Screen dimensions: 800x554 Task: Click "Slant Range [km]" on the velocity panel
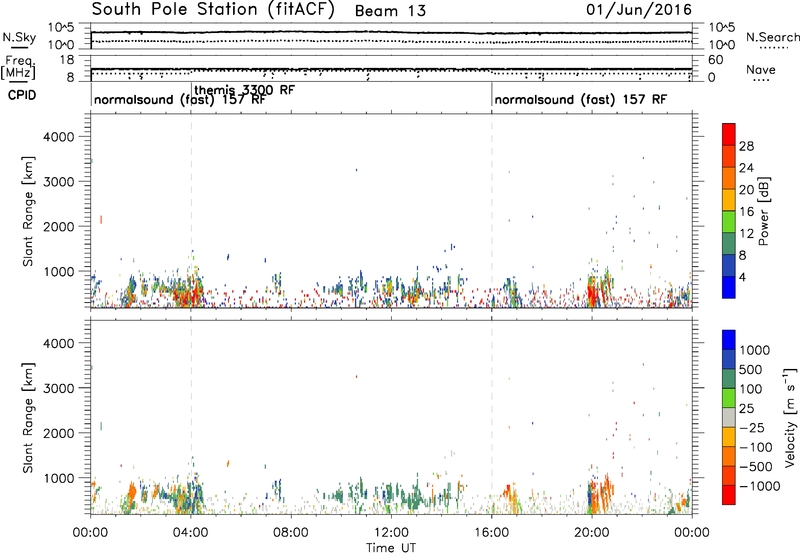[28, 418]
